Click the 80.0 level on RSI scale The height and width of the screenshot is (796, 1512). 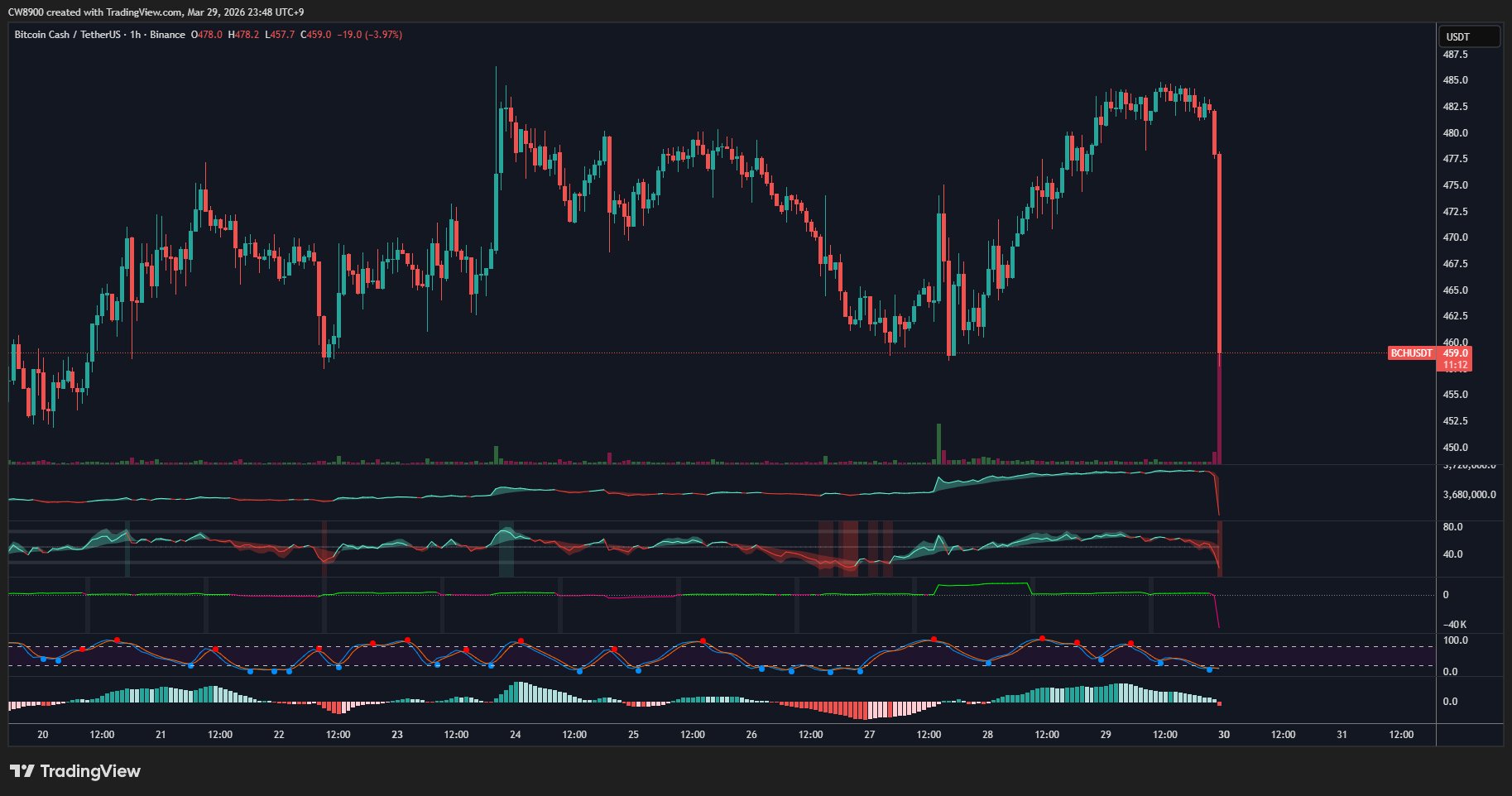[1452, 527]
